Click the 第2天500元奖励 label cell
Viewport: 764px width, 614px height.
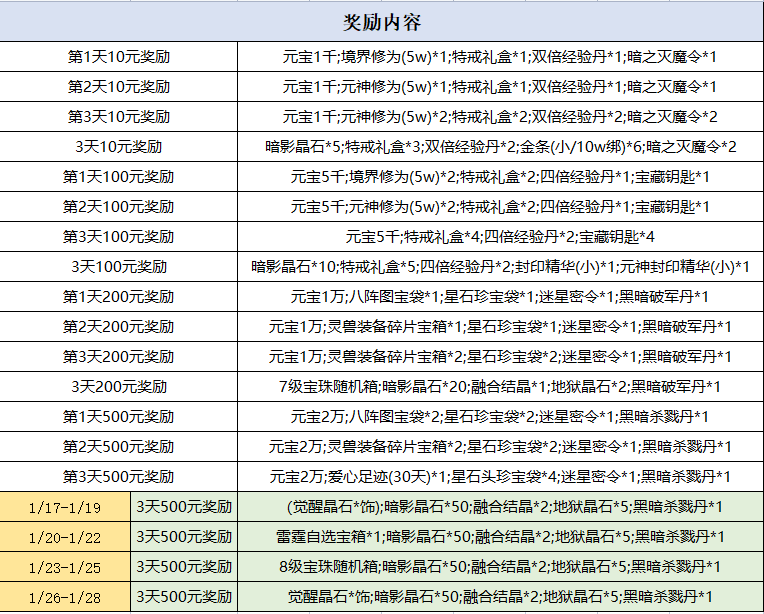[119, 446]
